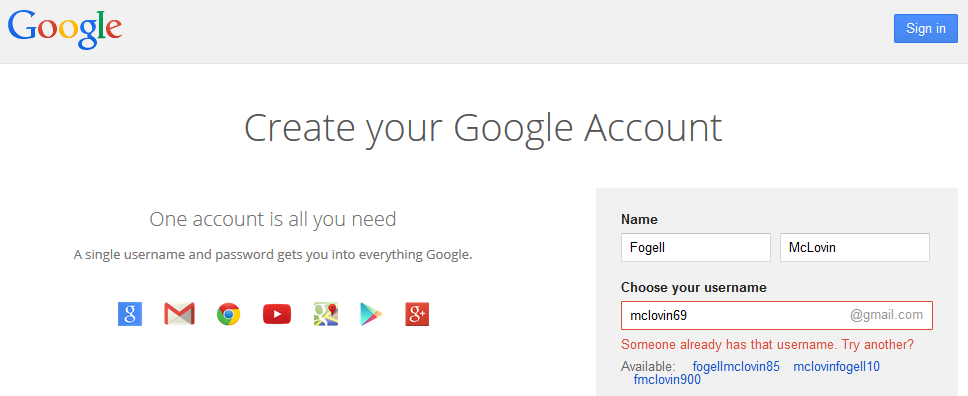Click the '@gmail.com' suffix text

(887, 315)
